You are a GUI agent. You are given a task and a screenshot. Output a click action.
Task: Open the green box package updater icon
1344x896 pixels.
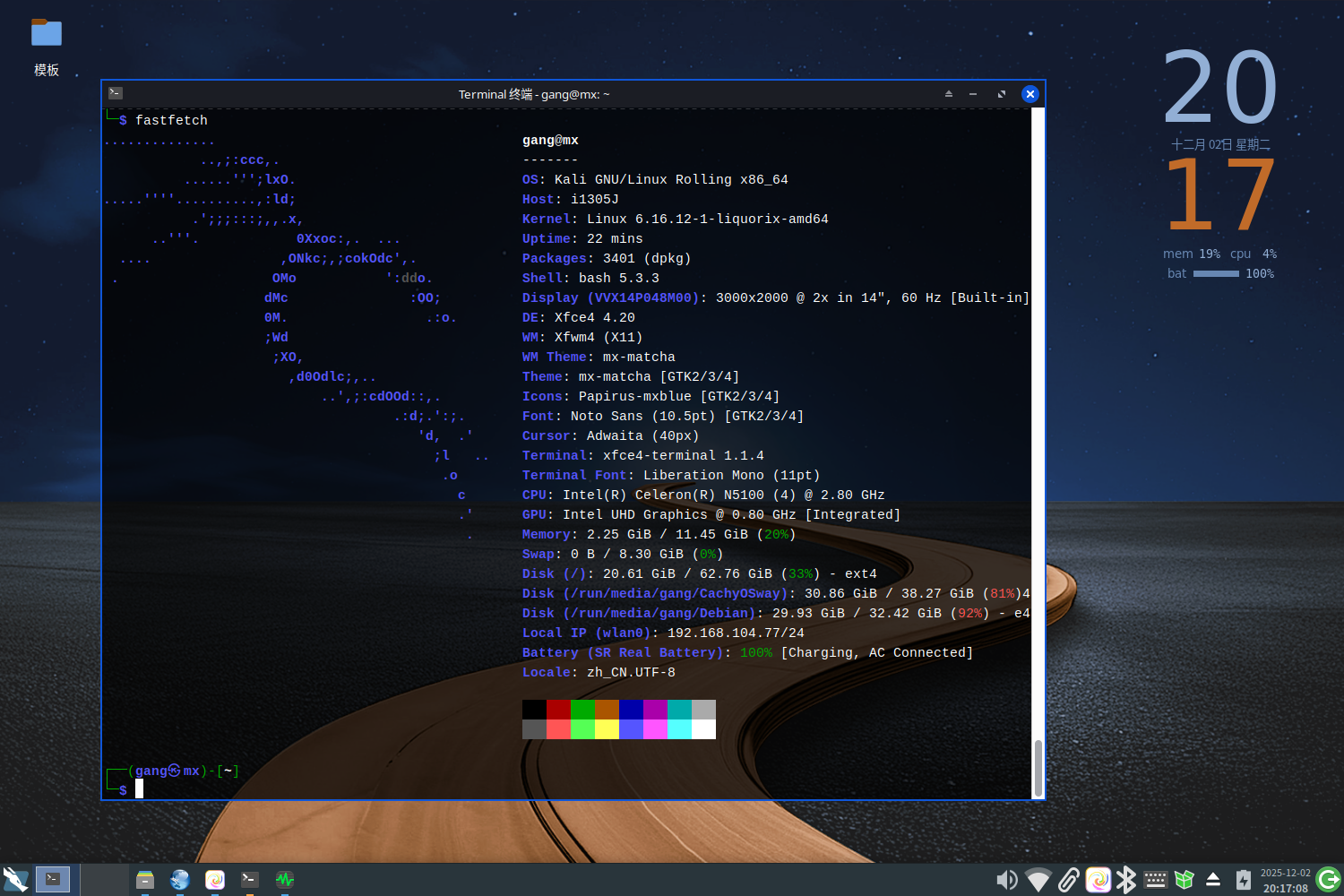(x=1185, y=880)
